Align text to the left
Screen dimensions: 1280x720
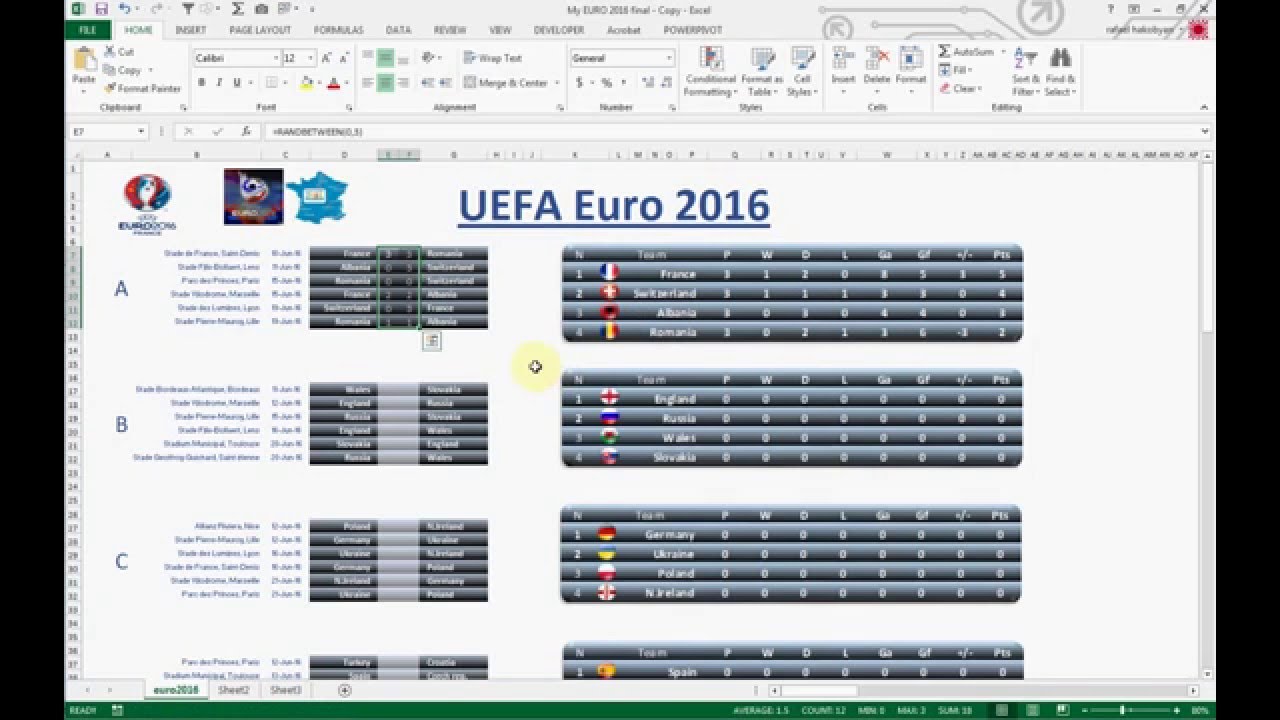367,83
